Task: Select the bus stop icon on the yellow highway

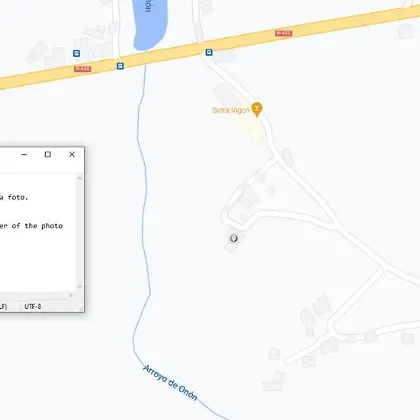Action: (x=120, y=66)
